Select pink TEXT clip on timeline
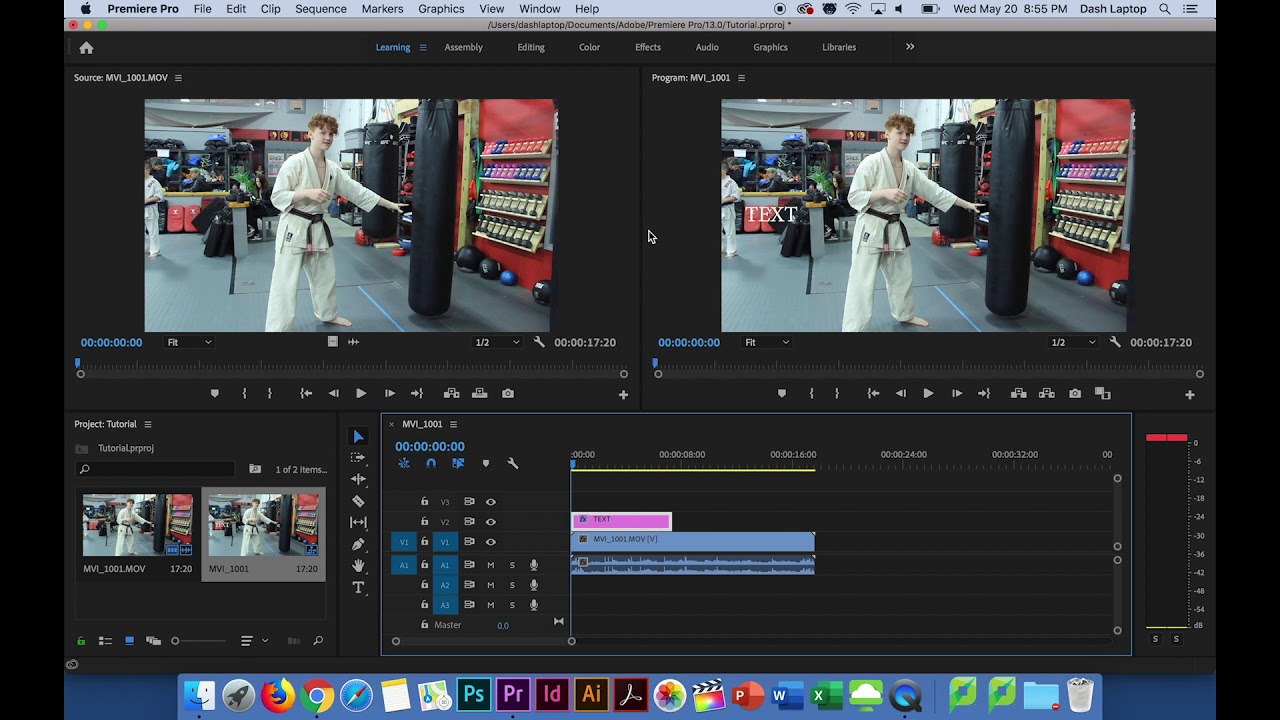 coord(621,520)
